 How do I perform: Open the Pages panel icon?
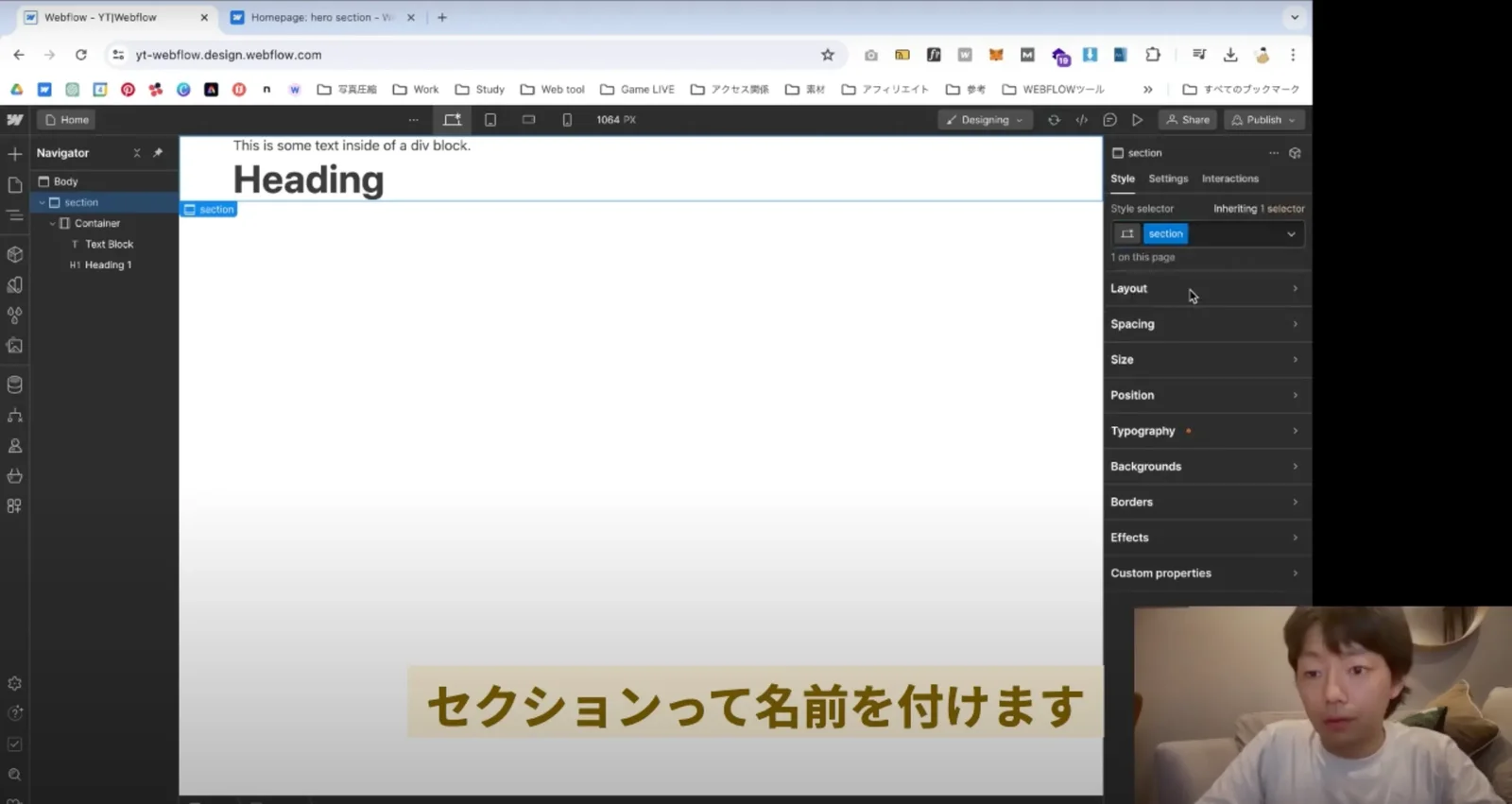[x=15, y=185]
